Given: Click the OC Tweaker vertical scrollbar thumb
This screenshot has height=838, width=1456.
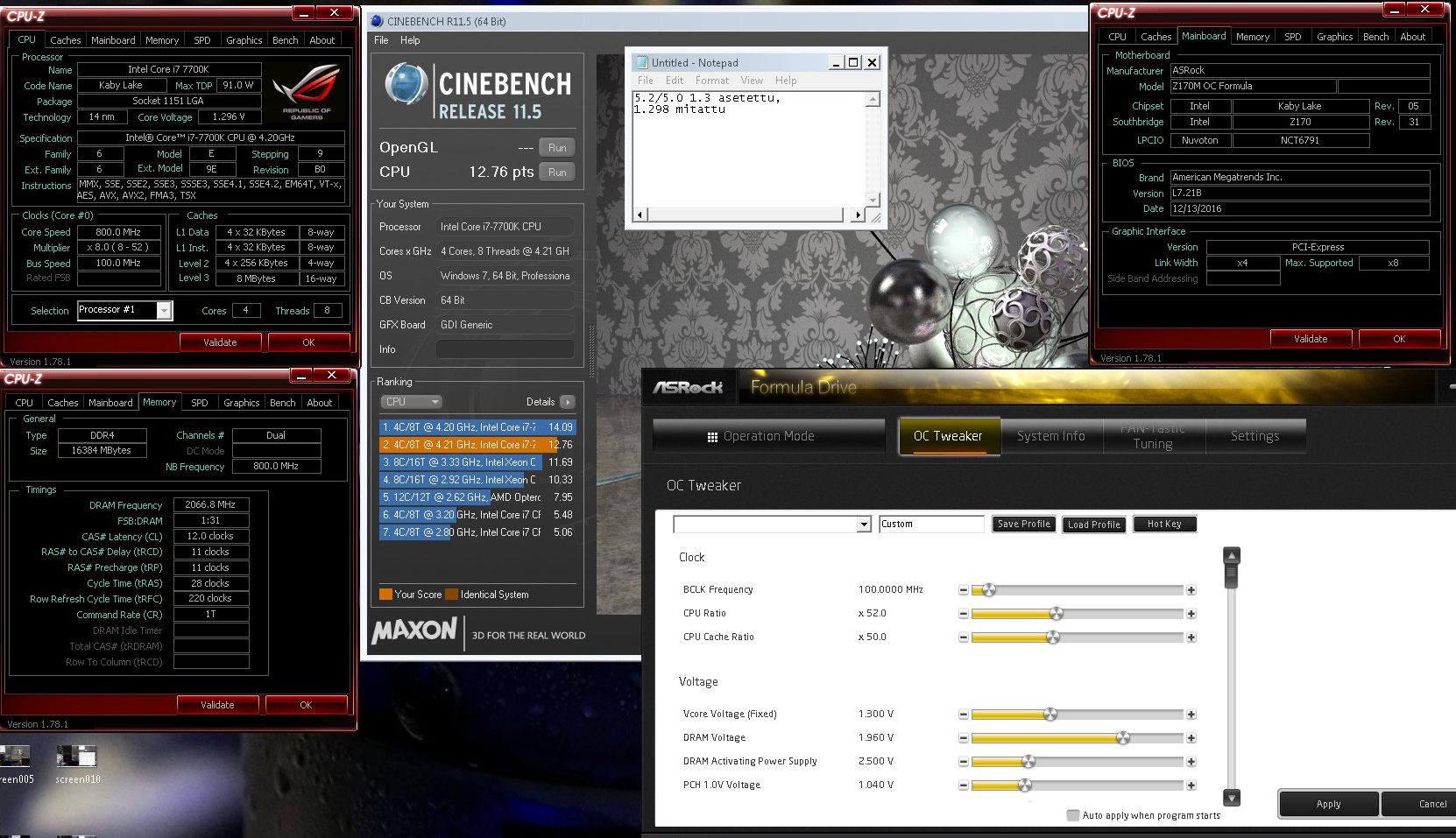Looking at the screenshot, I should click(x=1231, y=575).
